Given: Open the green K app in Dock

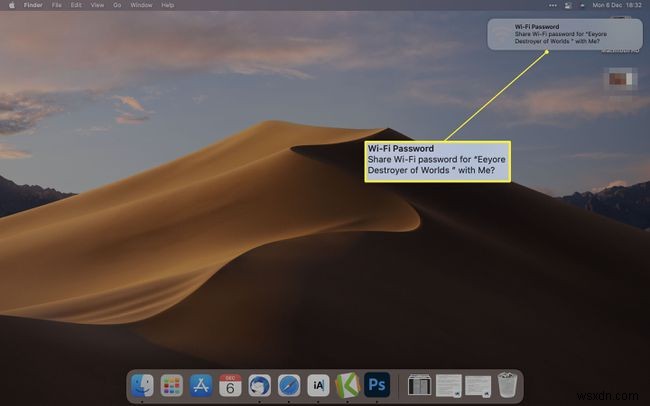Looking at the screenshot, I should click(x=348, y=385).
